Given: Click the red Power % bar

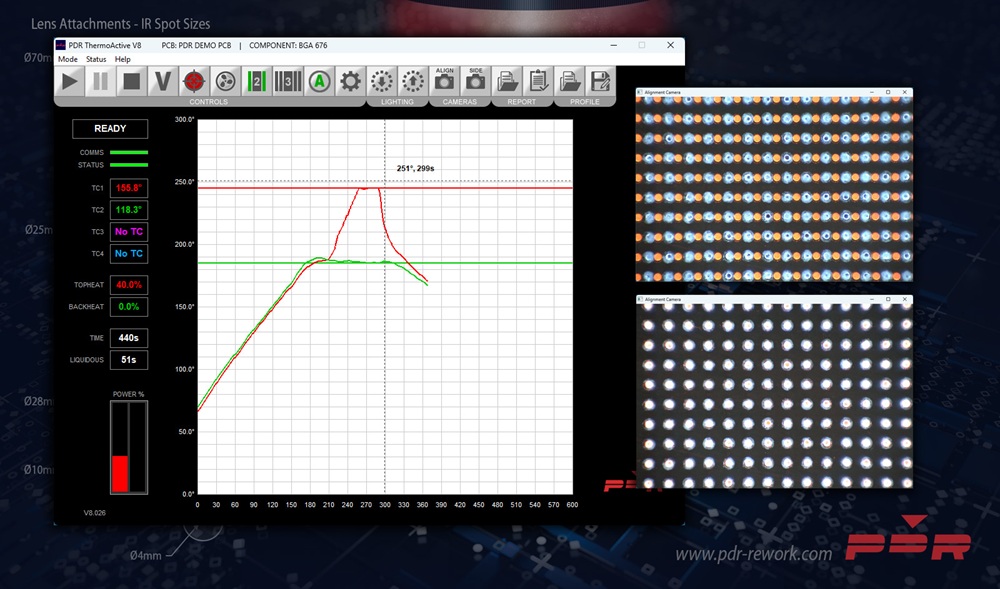Looking at the screenshot, I should [120, 473].
